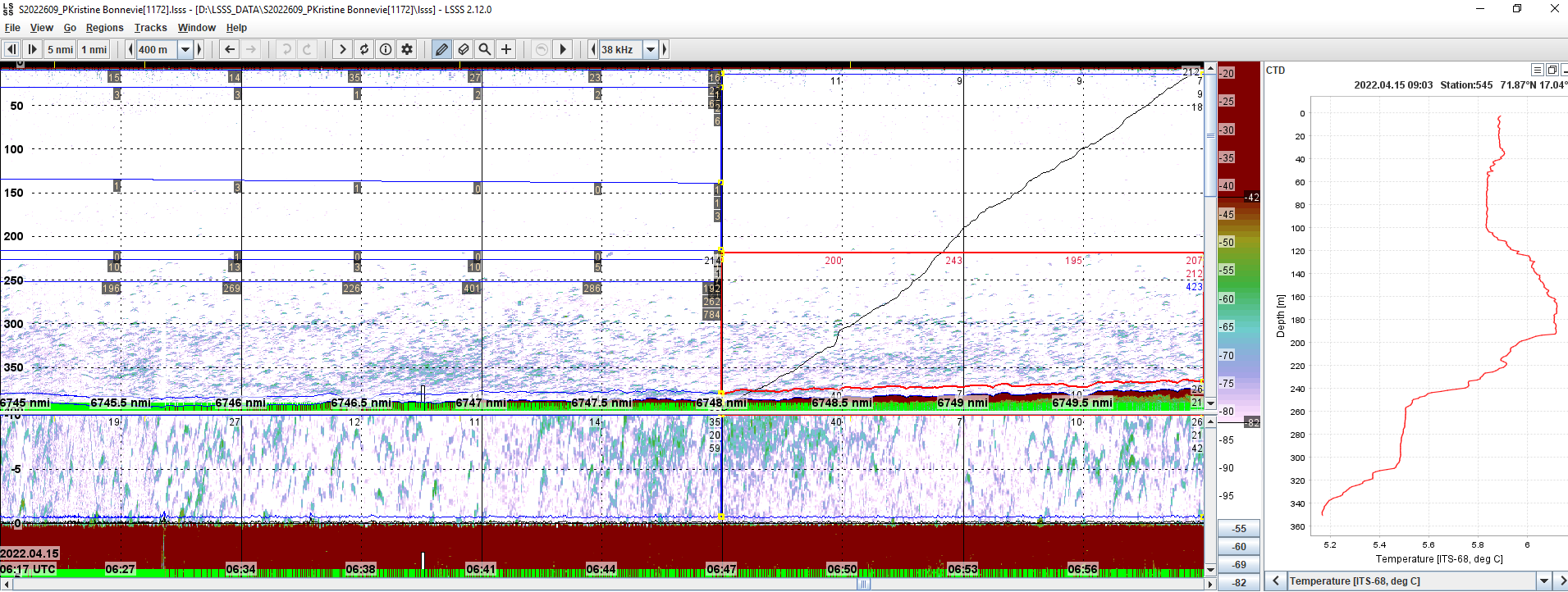This screenshot has height=592, width=1568.
Task: Open the Tracks menu
Action: [x=150, y=28]
